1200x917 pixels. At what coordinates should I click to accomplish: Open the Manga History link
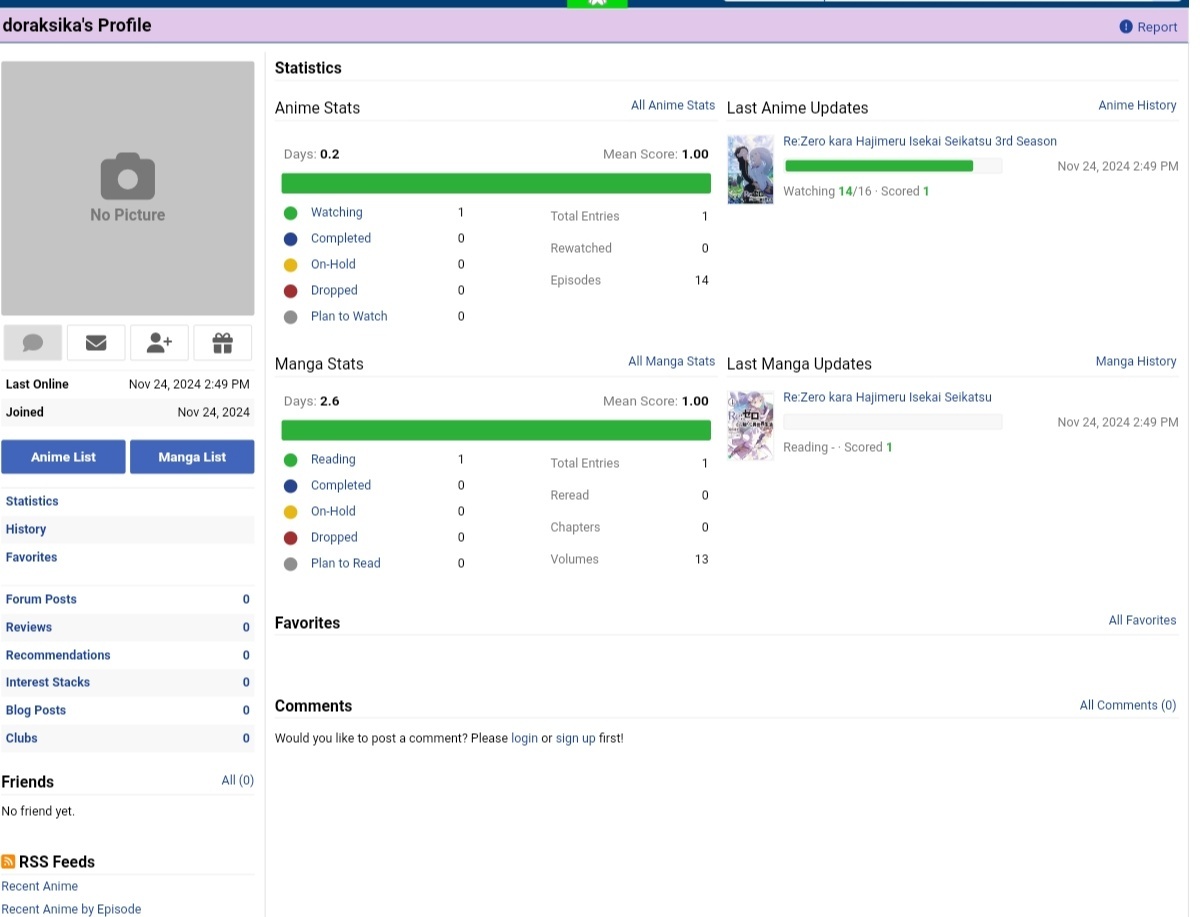pyautogui.click(x=1135, y=361)
